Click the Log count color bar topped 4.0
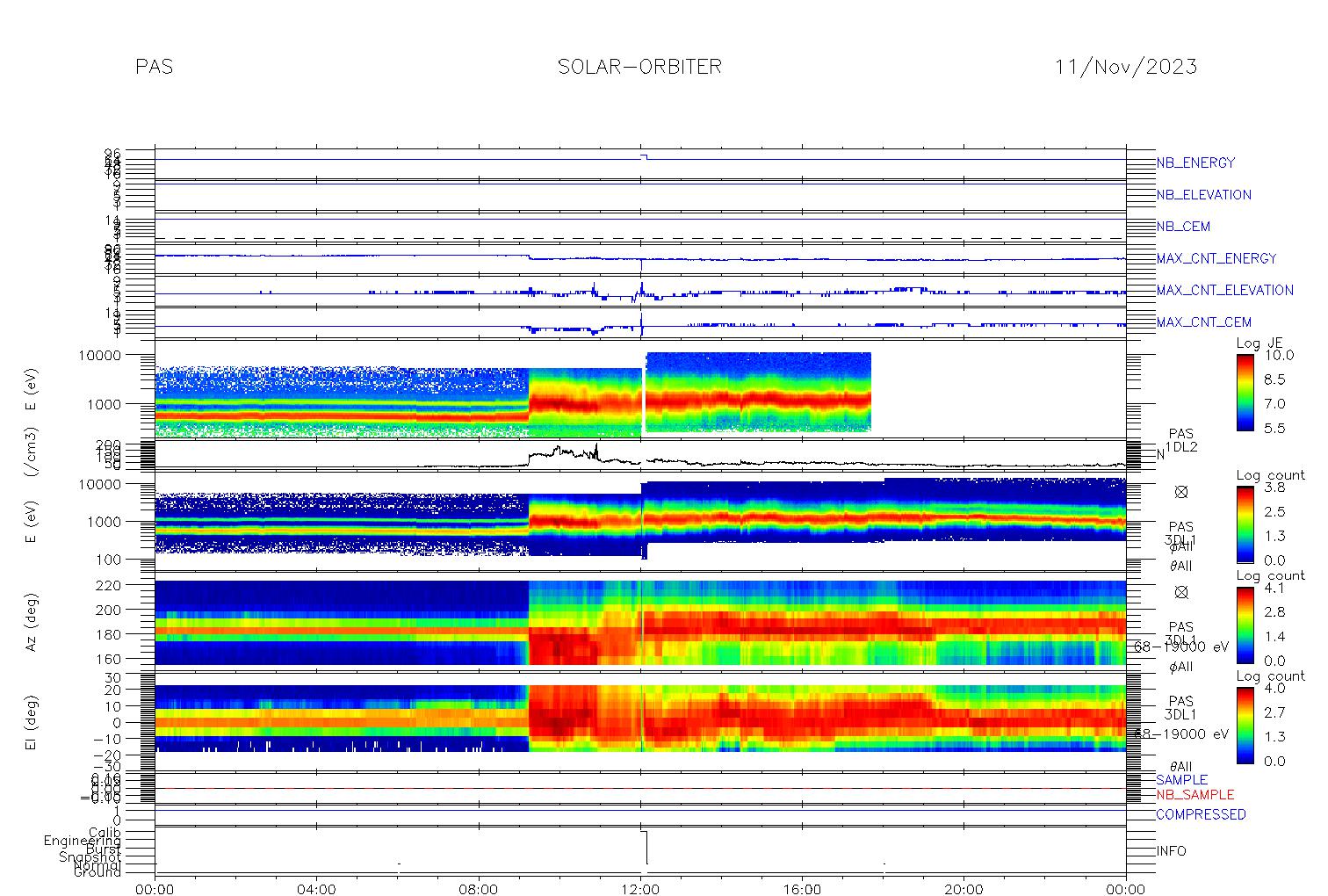1328x896 pixels. pyautogui.click(x=1245, y=725)
